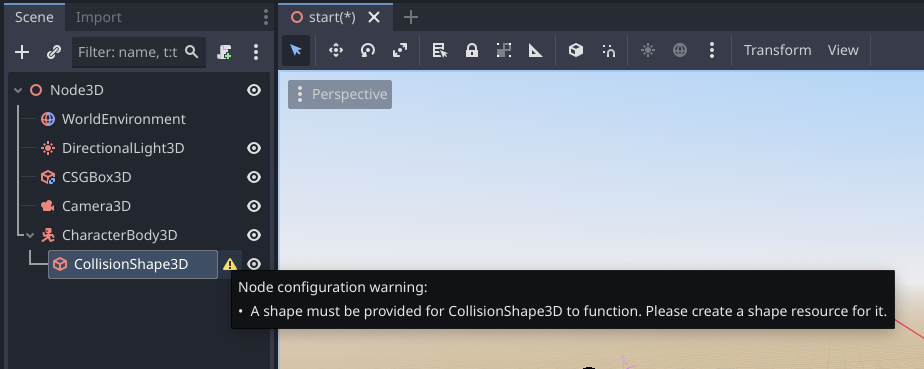Viewport: 924px width, 369px height.
Task: Toggle visibility of CSGBox3D
Action: coord(254,177)
